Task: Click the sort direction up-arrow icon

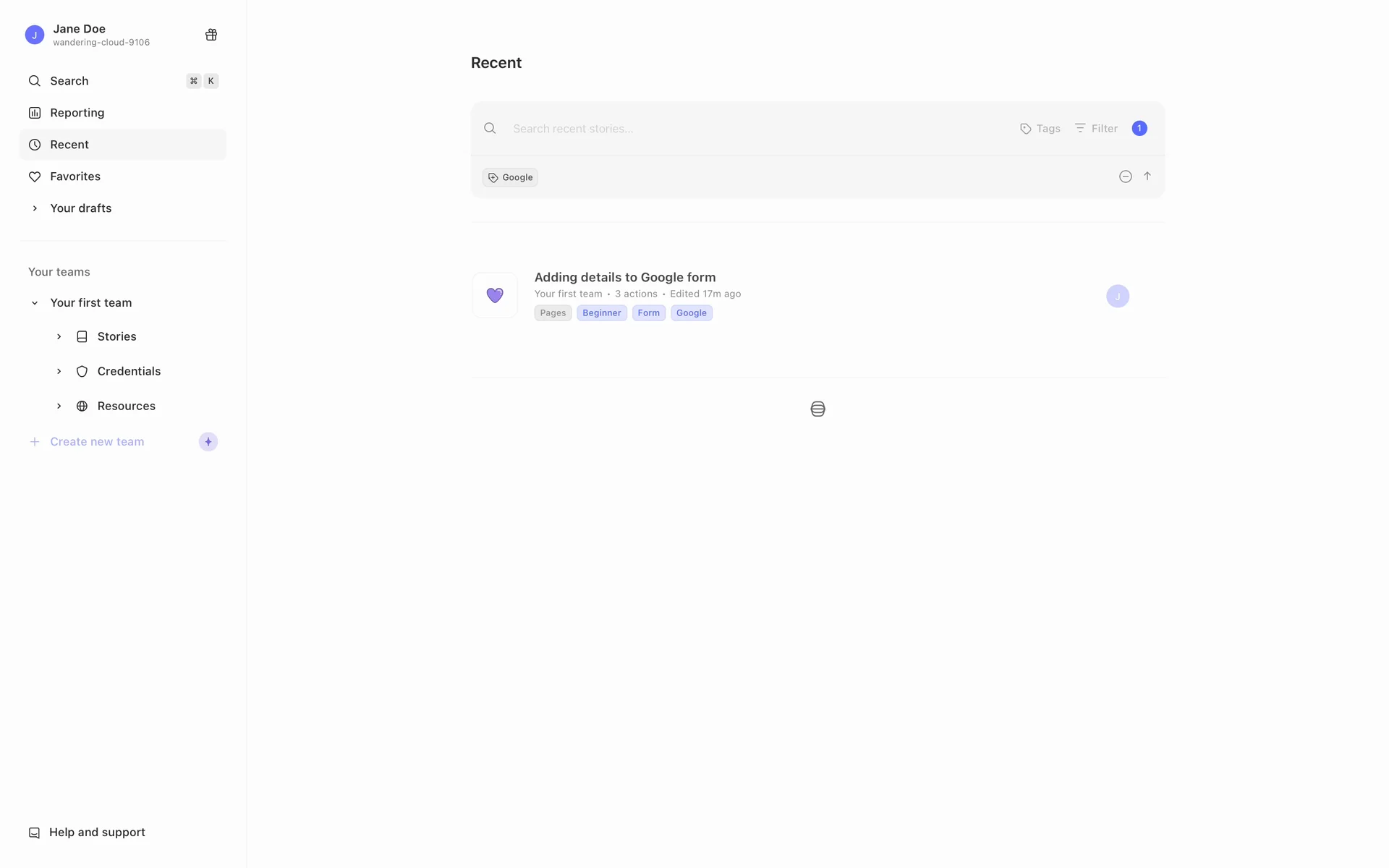Action: tap(1147, 176)
